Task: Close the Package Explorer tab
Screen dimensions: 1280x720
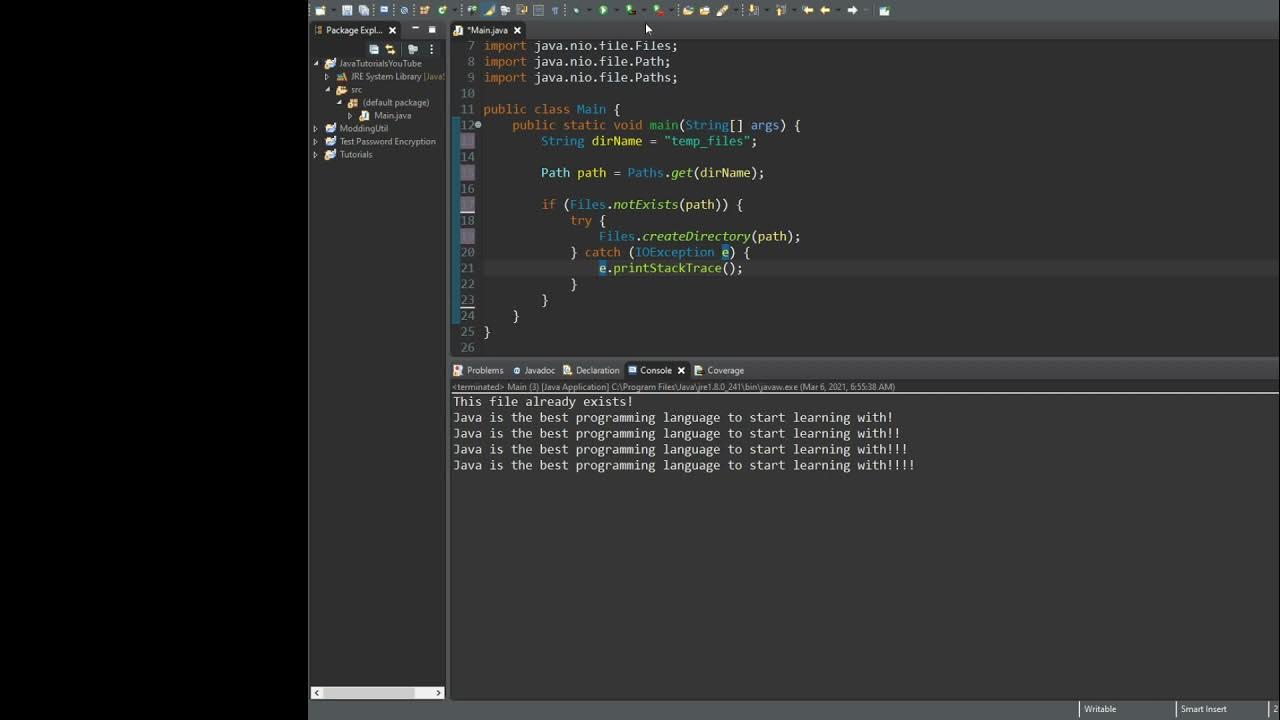Action: point(392,30)
